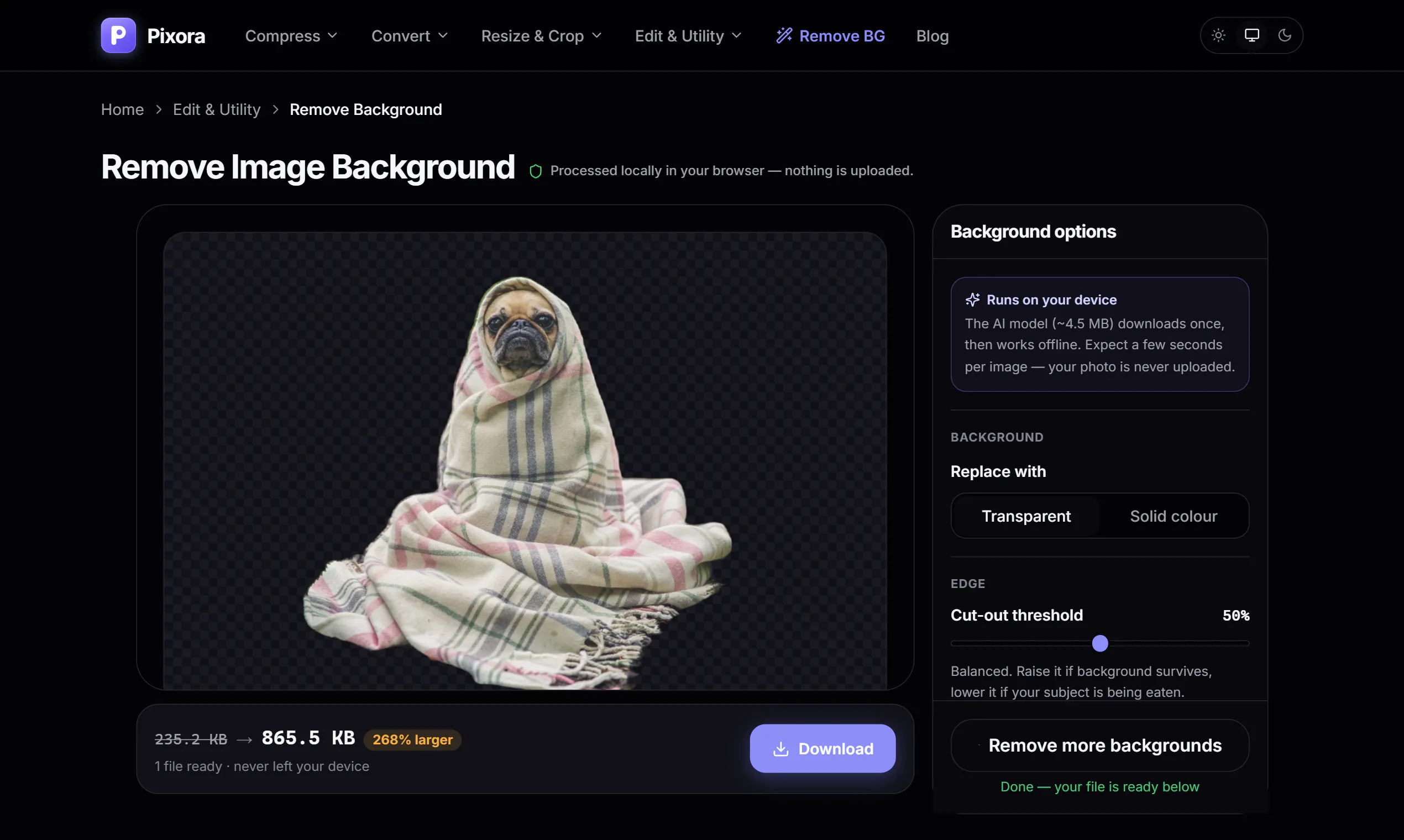This screenshot has width=1404, height=840.
Task: Click the Replace with label
Action: [x=998, y=471]
